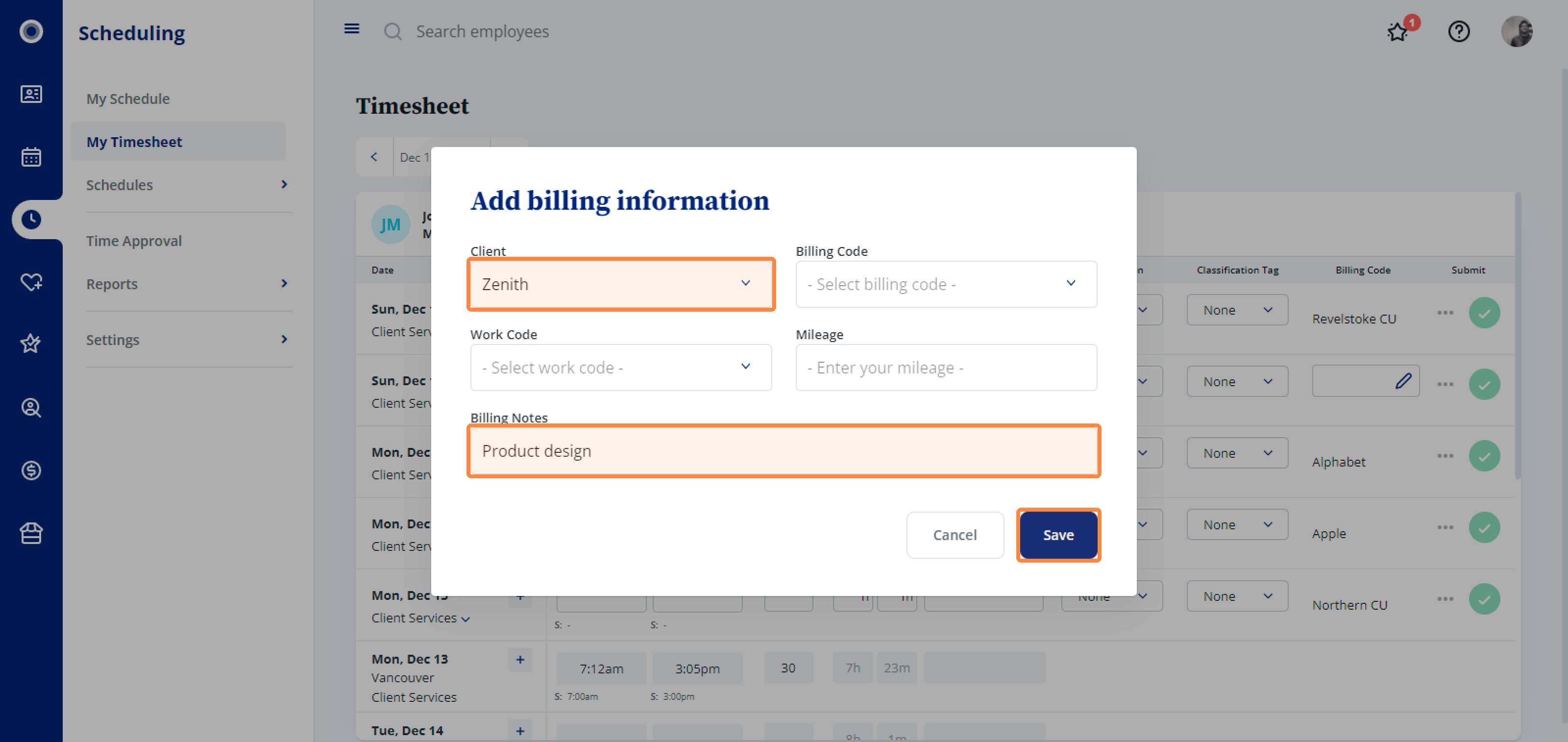
Task: Open Time Approval menu item
Action: 134,241
